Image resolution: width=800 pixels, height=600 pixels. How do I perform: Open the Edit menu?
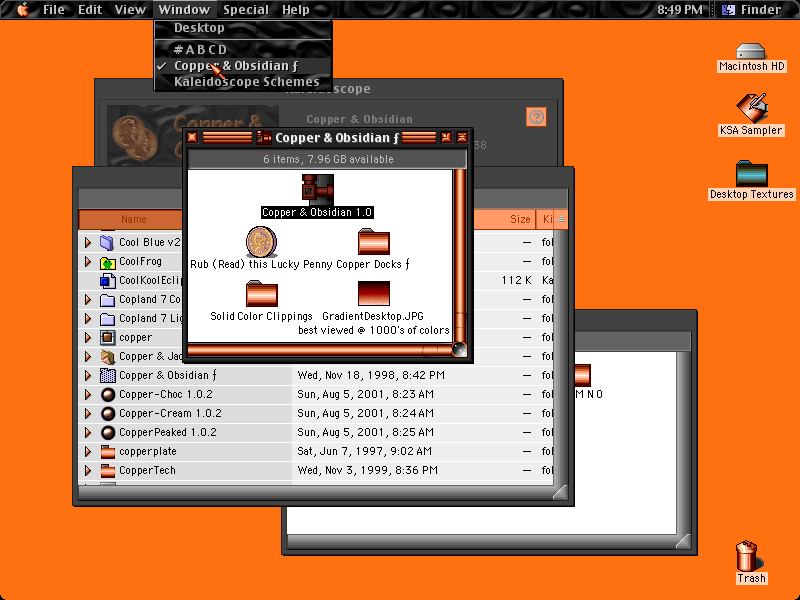click(90, 9)
